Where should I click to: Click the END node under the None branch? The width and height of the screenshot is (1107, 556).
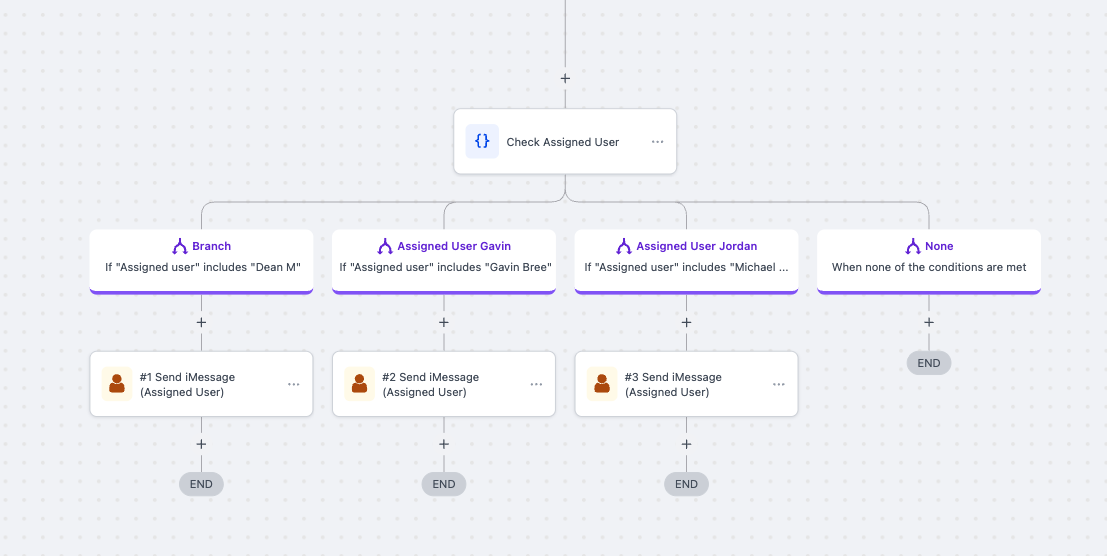[929, 363]
